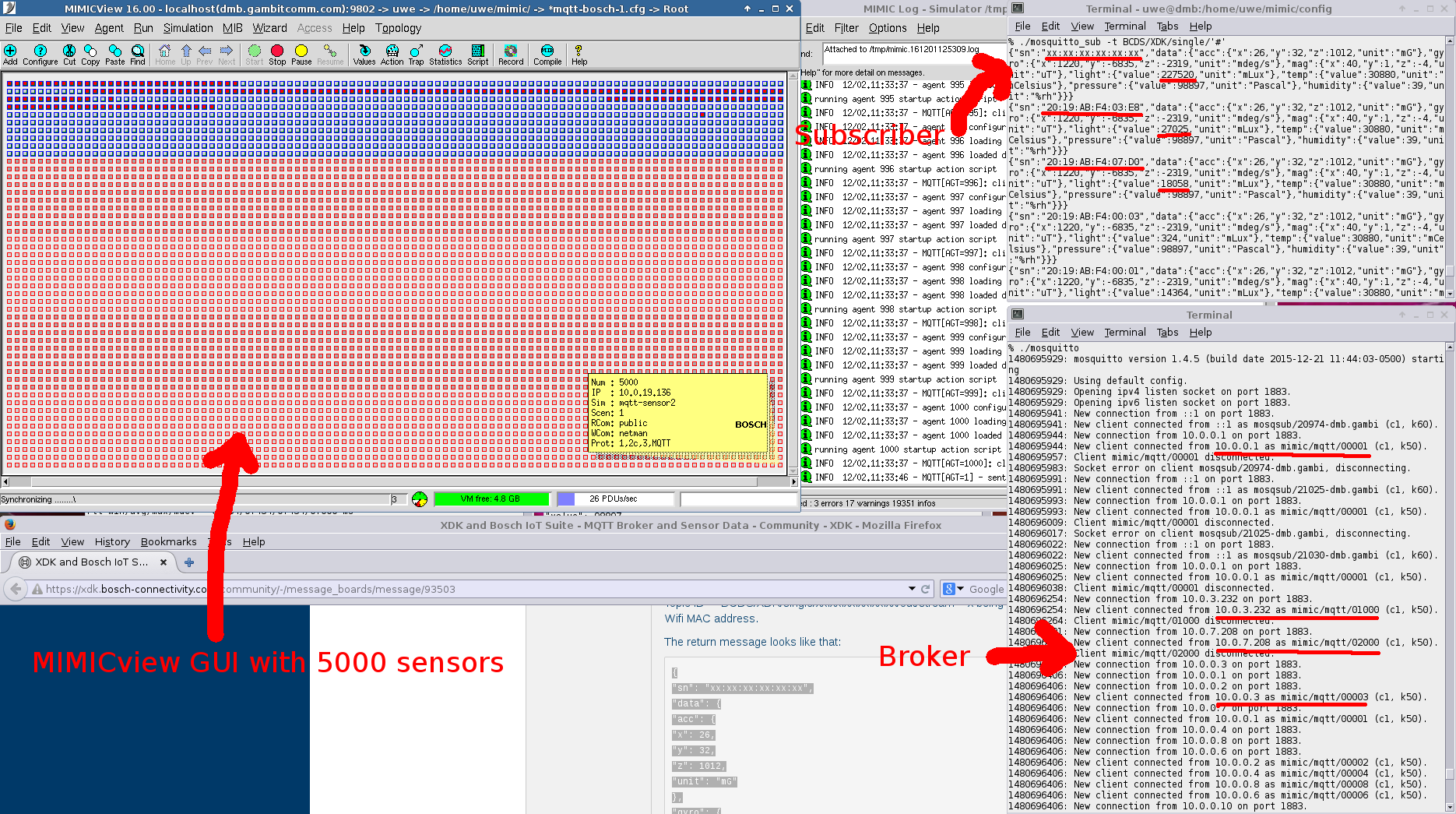This screenshot has height=814, width=1456.
Task: Click the yellow agent 5000 info tooltip
Action: [678, 413]
